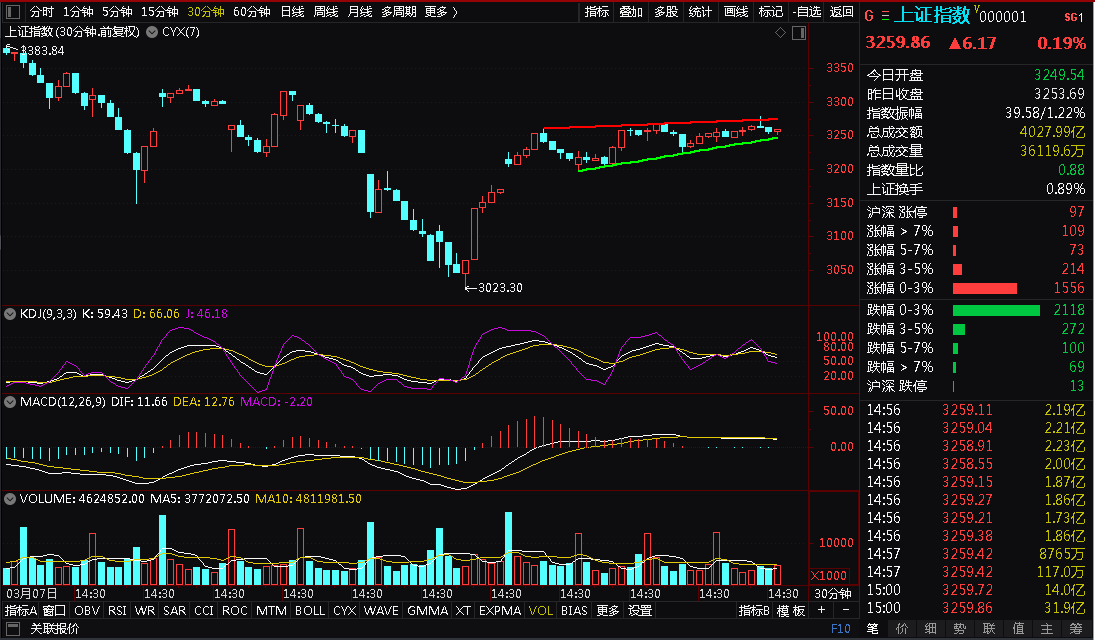Click the green support trendline on chart
Viewport: 1095px width, 640px height.
(x=680, y=154)
